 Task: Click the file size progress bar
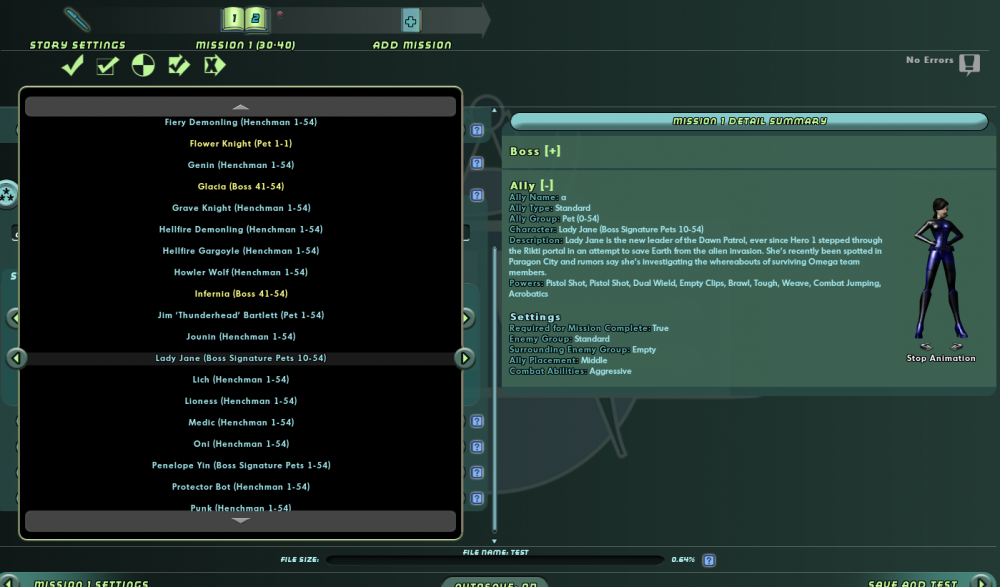pyautogui.click(x=495, y=560)
